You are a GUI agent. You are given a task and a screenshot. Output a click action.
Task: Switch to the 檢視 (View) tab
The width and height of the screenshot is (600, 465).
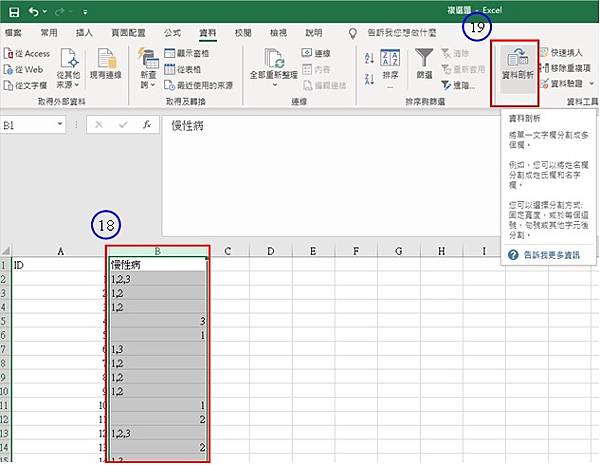278,33
